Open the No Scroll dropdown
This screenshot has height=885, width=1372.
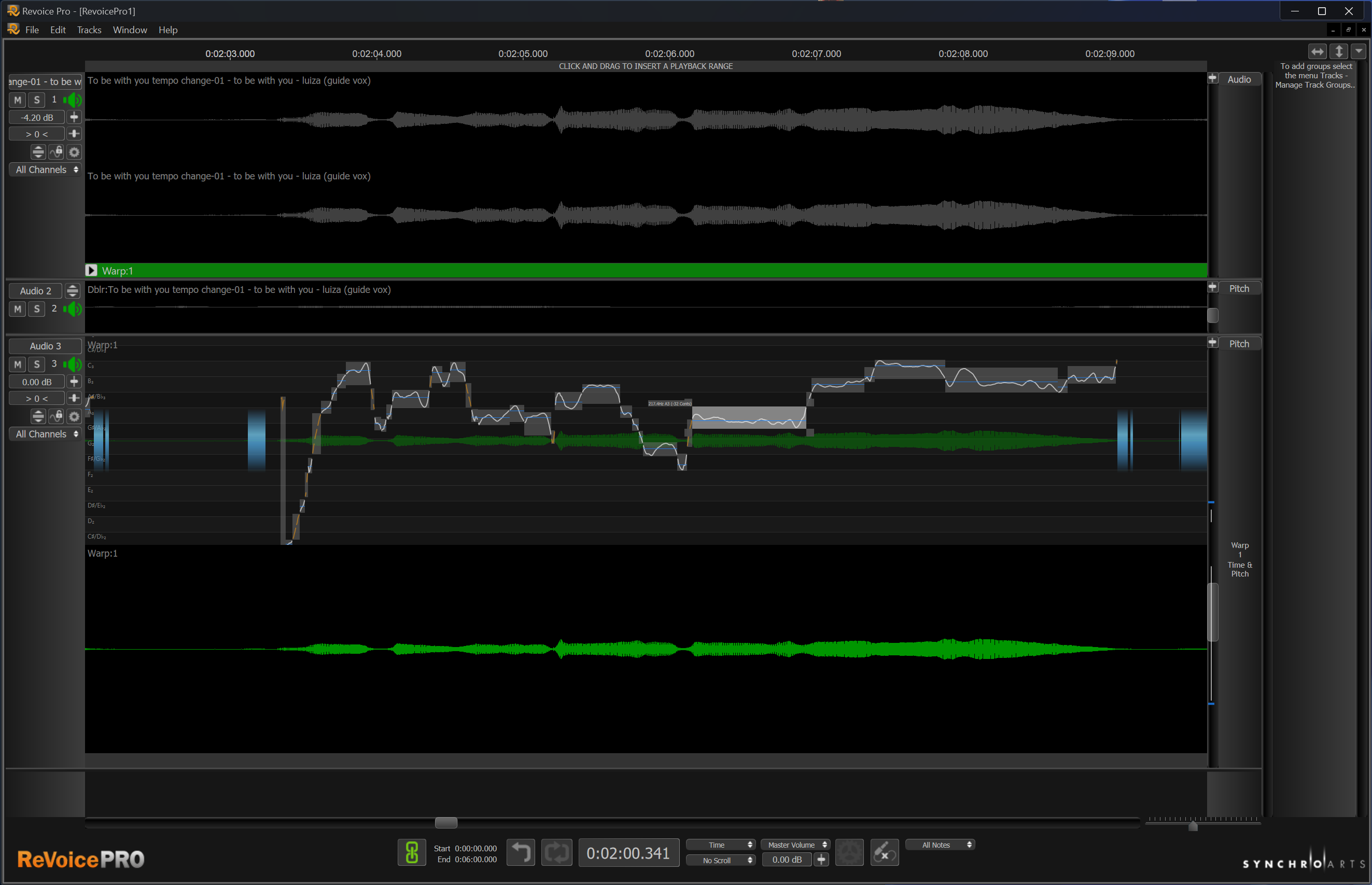click(720, 860)
